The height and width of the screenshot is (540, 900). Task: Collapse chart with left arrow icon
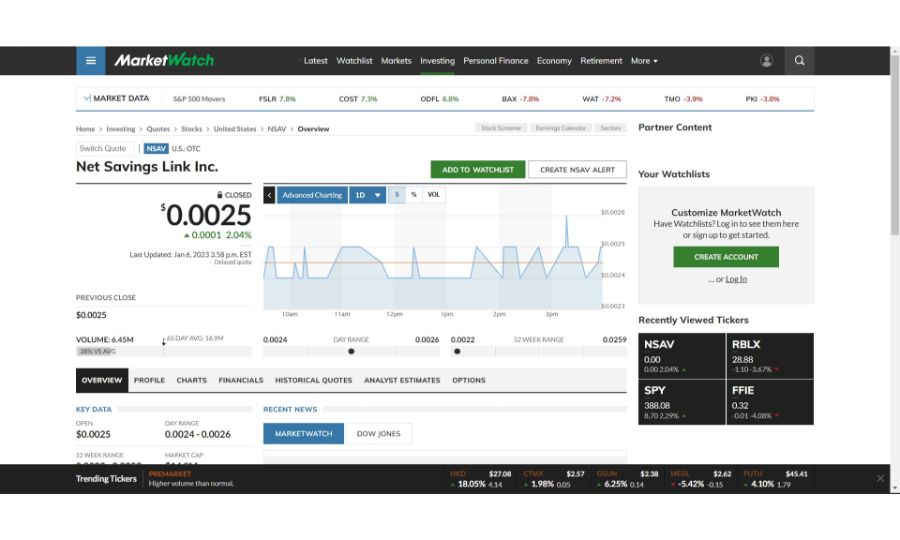coord(269,195)
